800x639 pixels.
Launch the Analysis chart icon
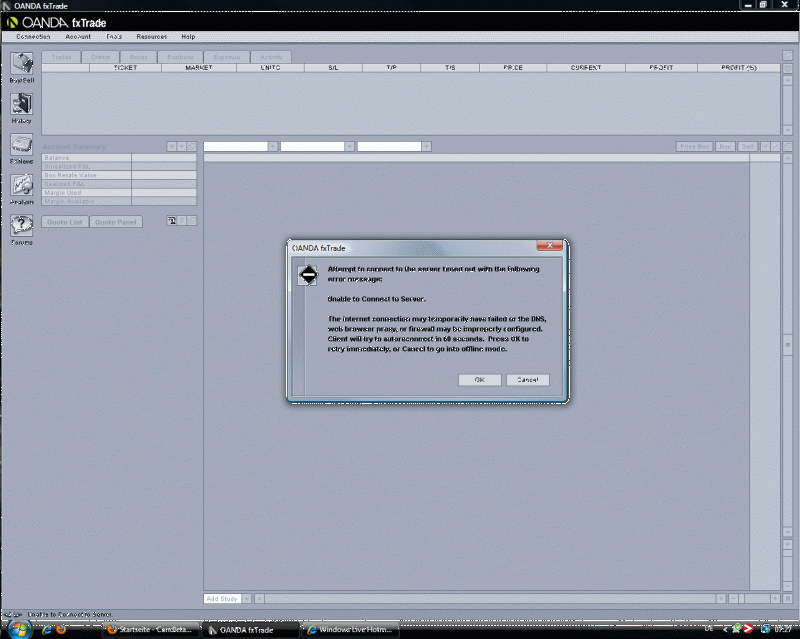tap(21, 185)
